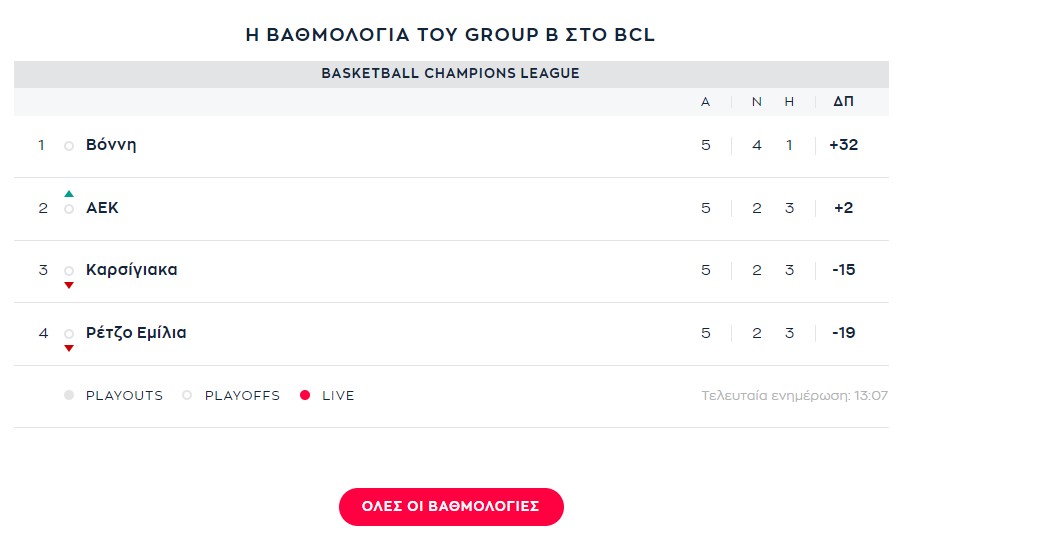
Task: Click the N wins column header
Action: click(757, 102)
